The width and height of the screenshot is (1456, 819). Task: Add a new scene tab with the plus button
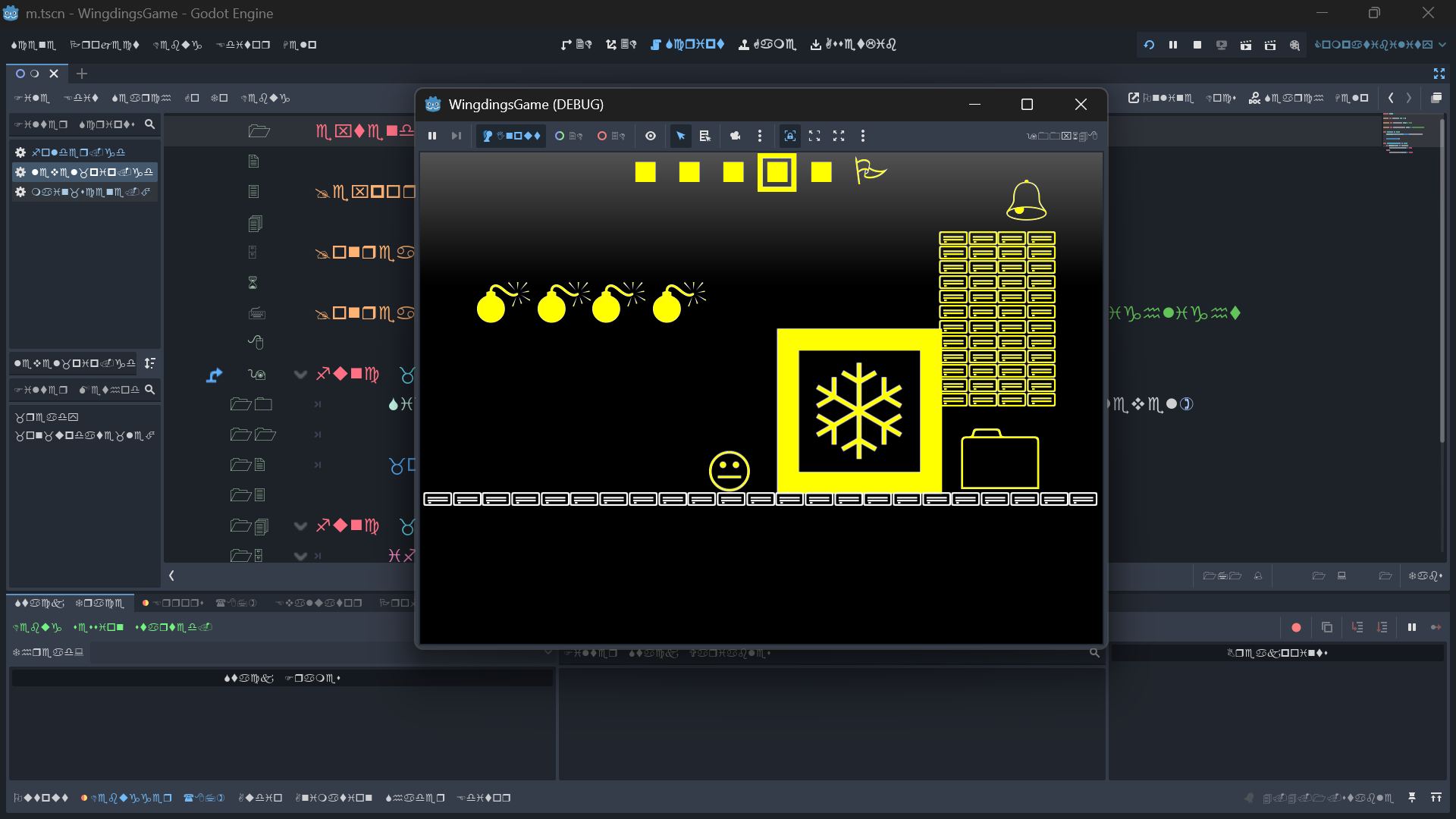(x=82, y=74)
